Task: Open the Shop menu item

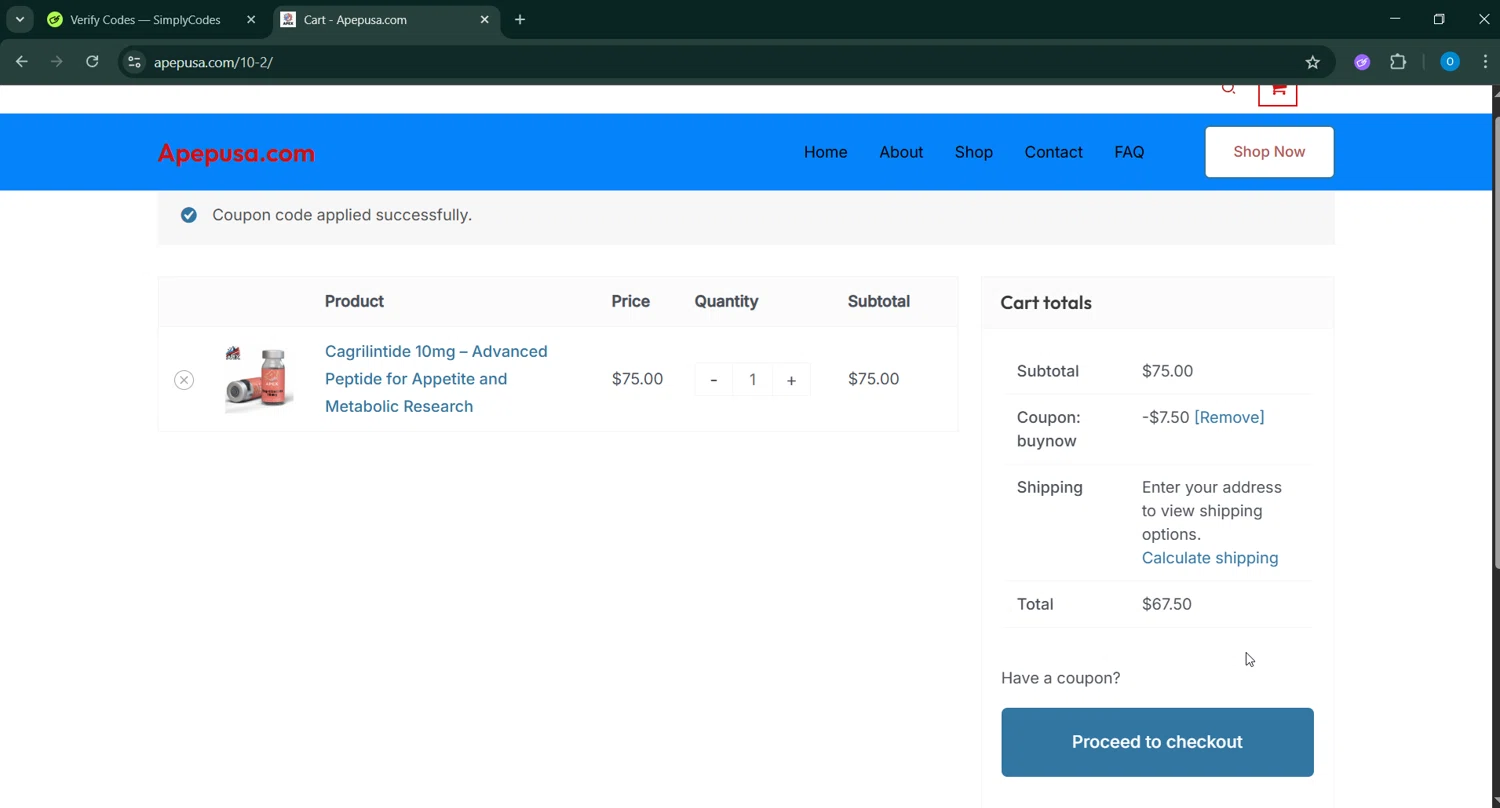Action: 973,152
